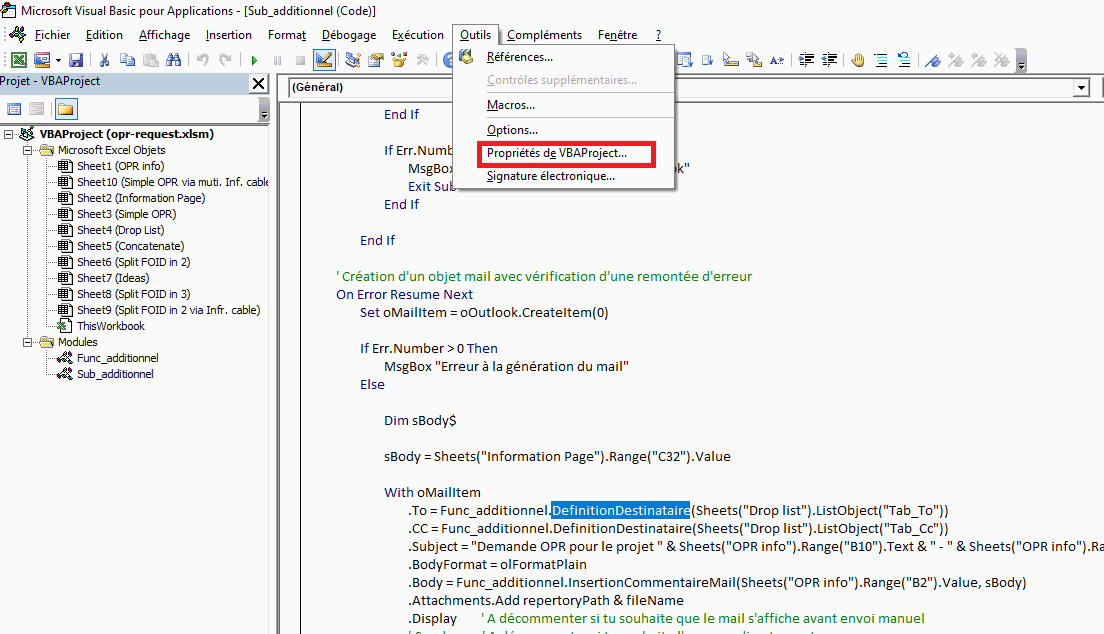This screenshot has height=634, width=1104.
Task: Collapse the Modules folder in the tree
Action: [25, 342]
